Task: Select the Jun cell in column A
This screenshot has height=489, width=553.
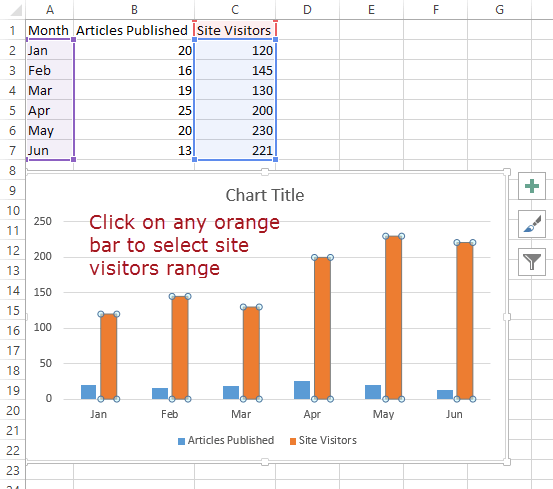Action: (x=50, y=150)
